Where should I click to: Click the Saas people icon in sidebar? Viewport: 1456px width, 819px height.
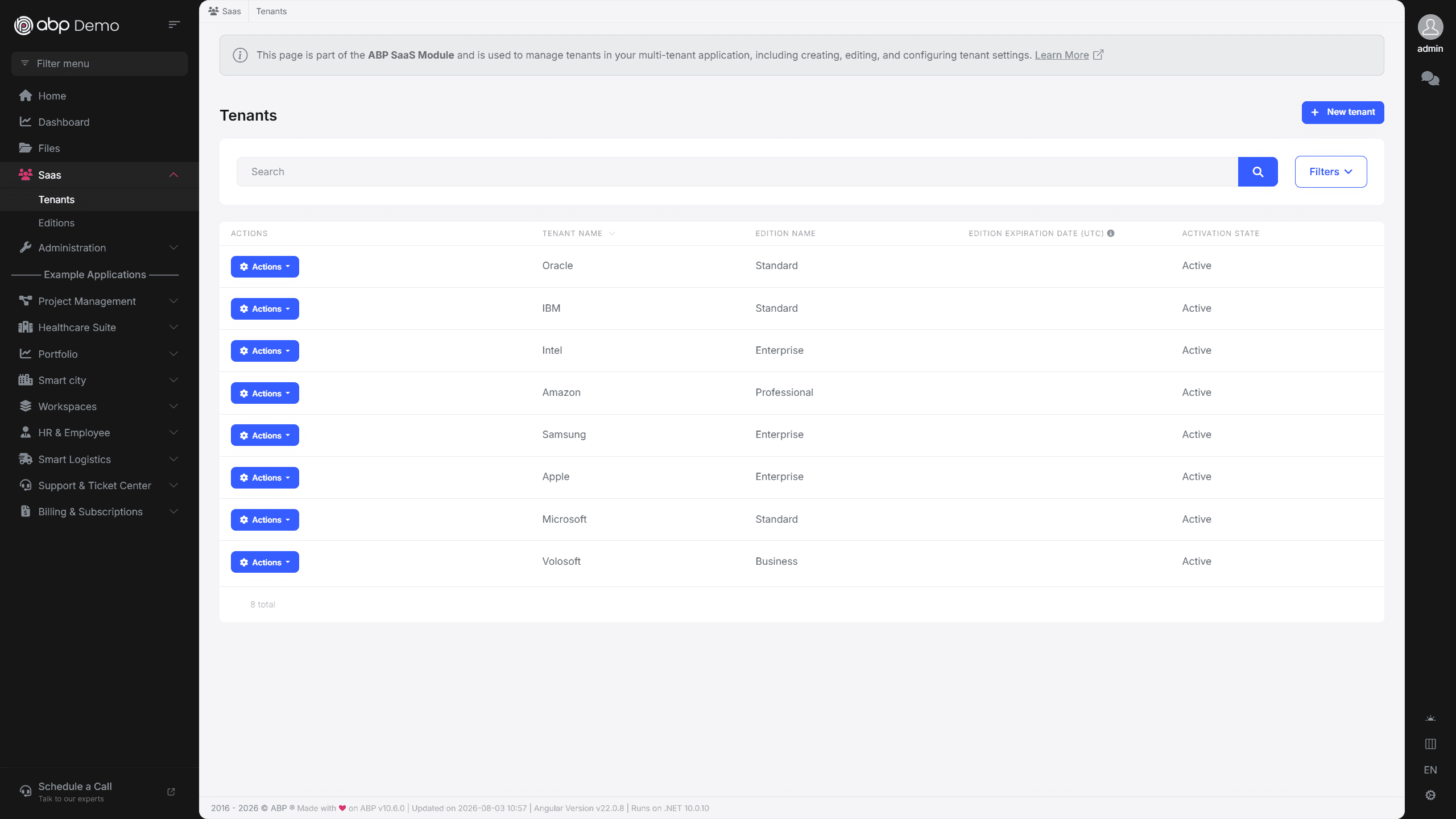(26, 175)
